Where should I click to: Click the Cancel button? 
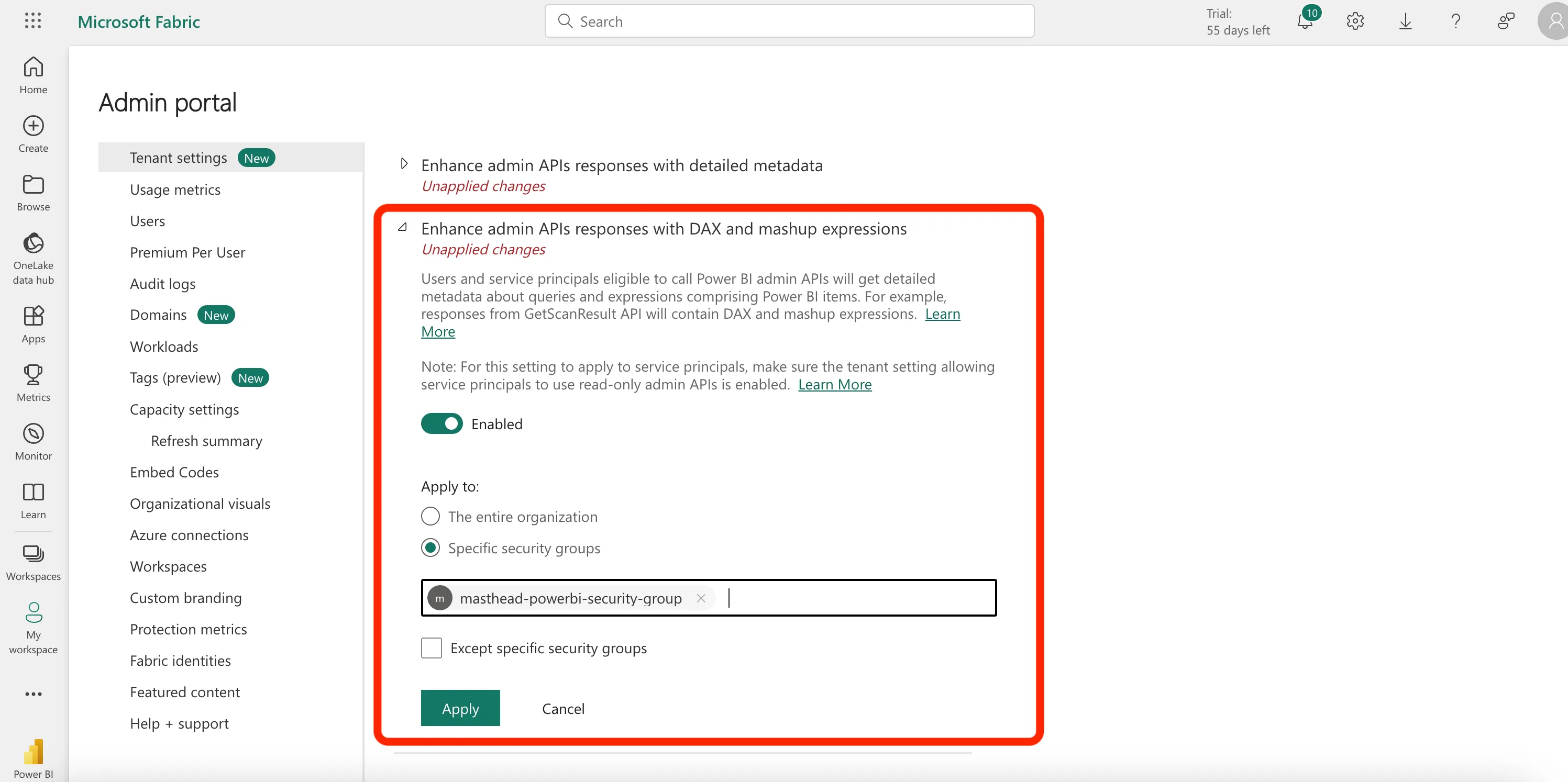click(563, 708)
